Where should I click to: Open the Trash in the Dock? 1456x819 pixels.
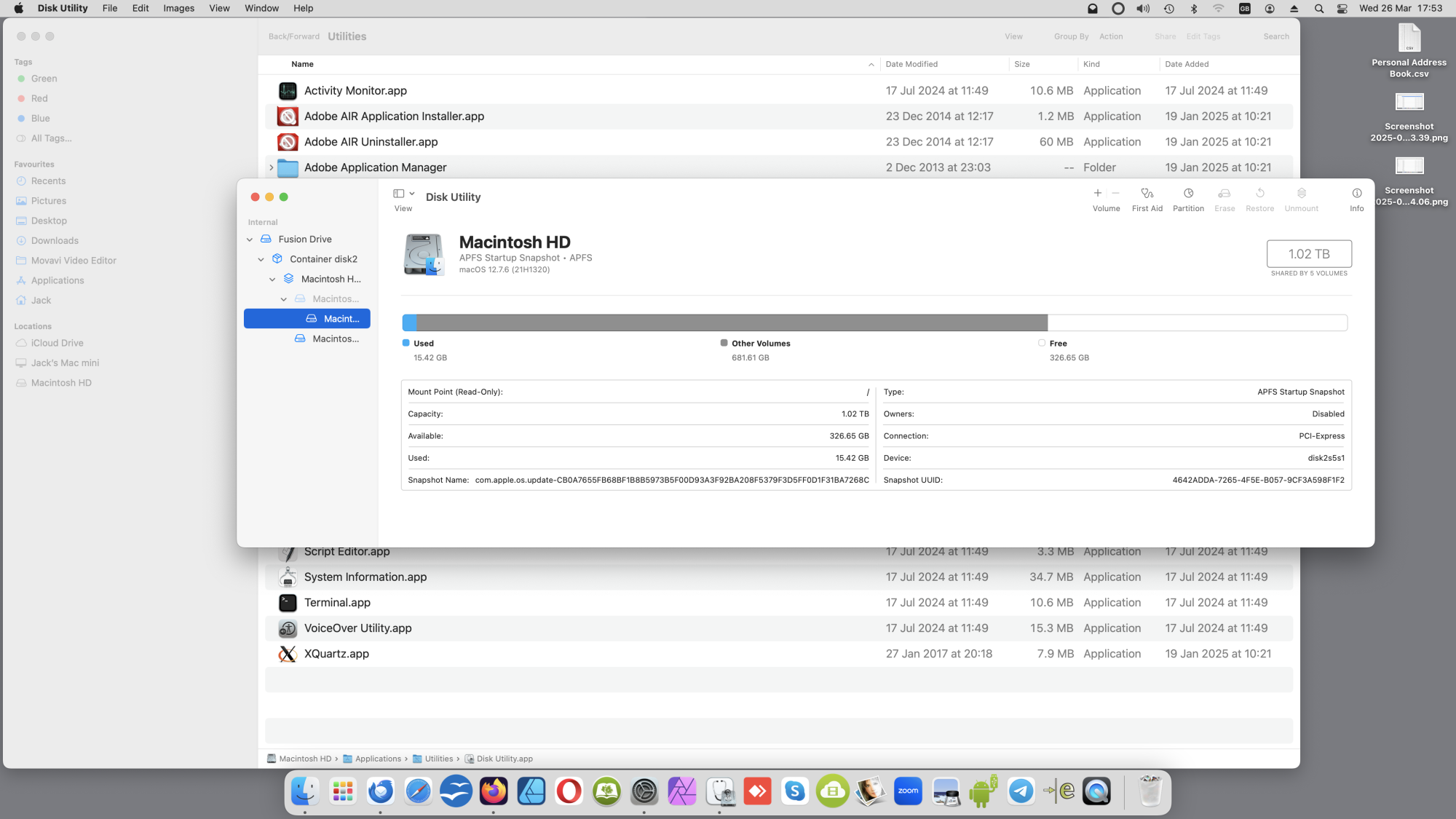(1150, 791)
